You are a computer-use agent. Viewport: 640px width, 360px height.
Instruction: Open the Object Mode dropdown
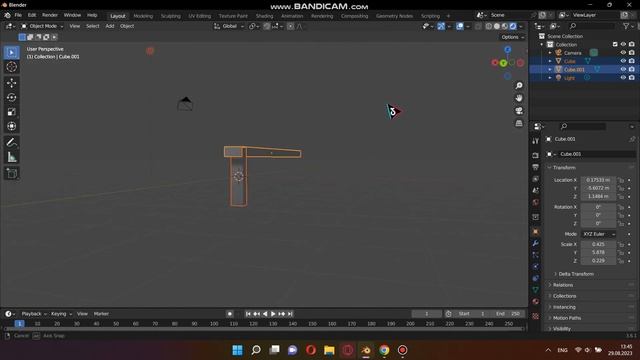(x=42, y=26)
